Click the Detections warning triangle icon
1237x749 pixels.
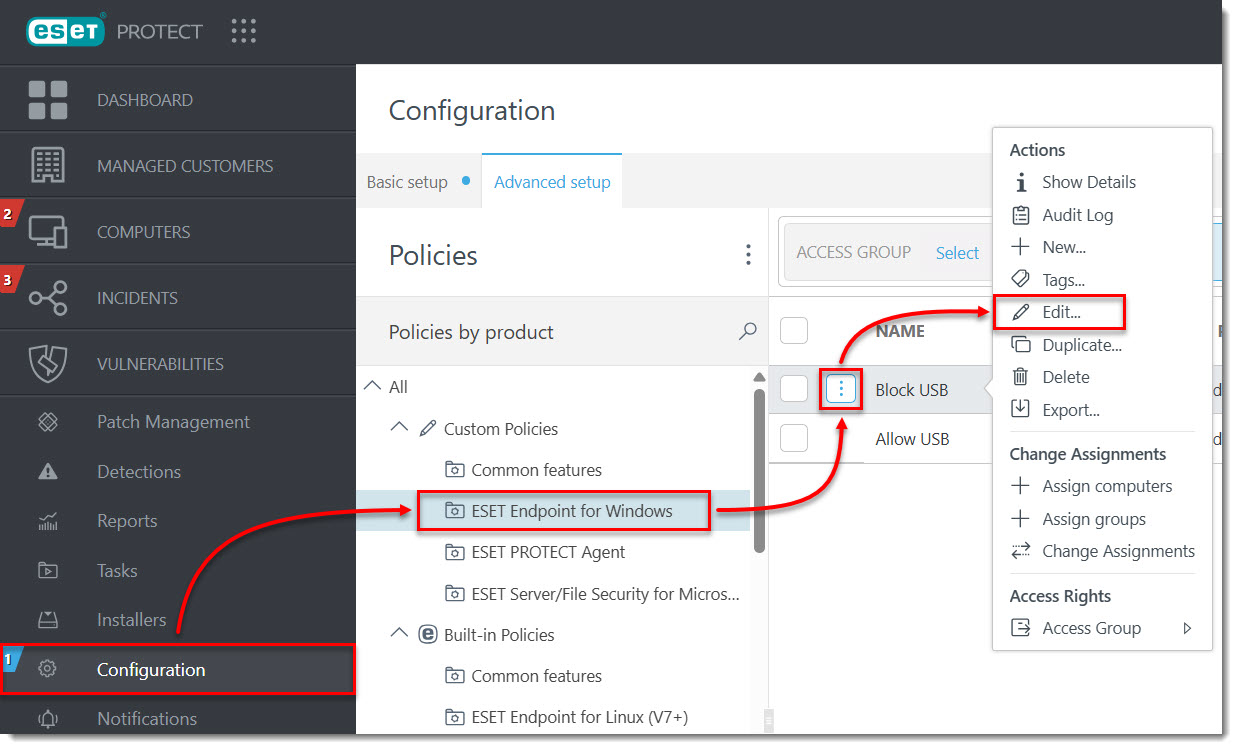click(48, 472)
